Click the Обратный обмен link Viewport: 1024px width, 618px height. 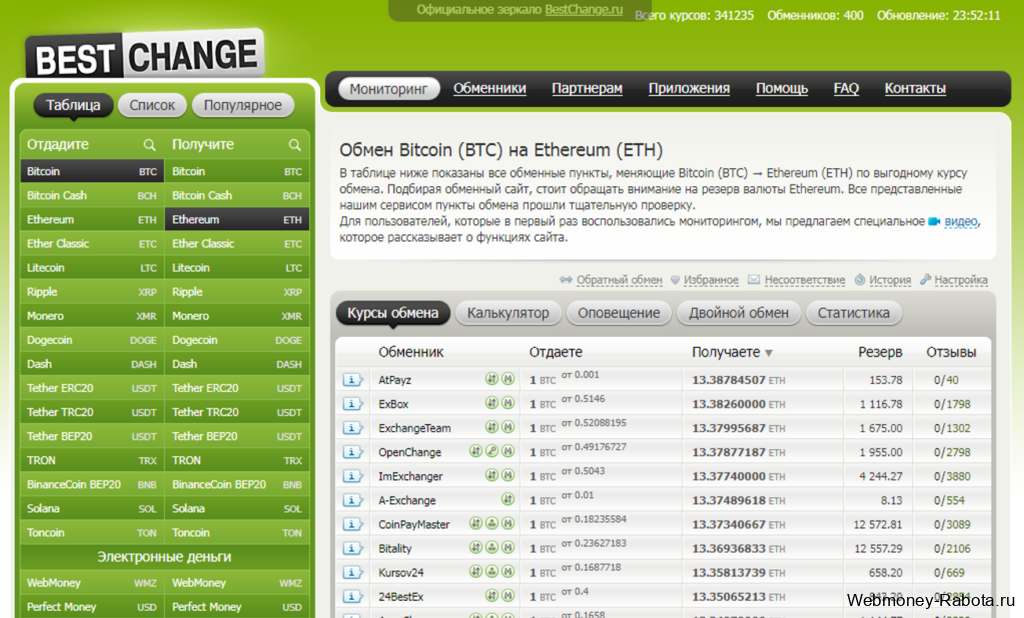(619, 280)
